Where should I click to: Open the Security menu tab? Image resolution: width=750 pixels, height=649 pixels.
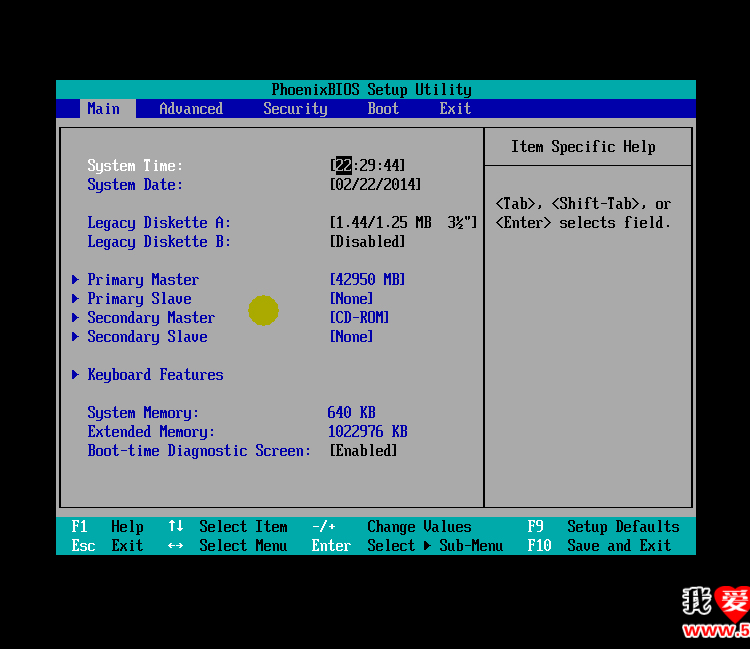295,109
